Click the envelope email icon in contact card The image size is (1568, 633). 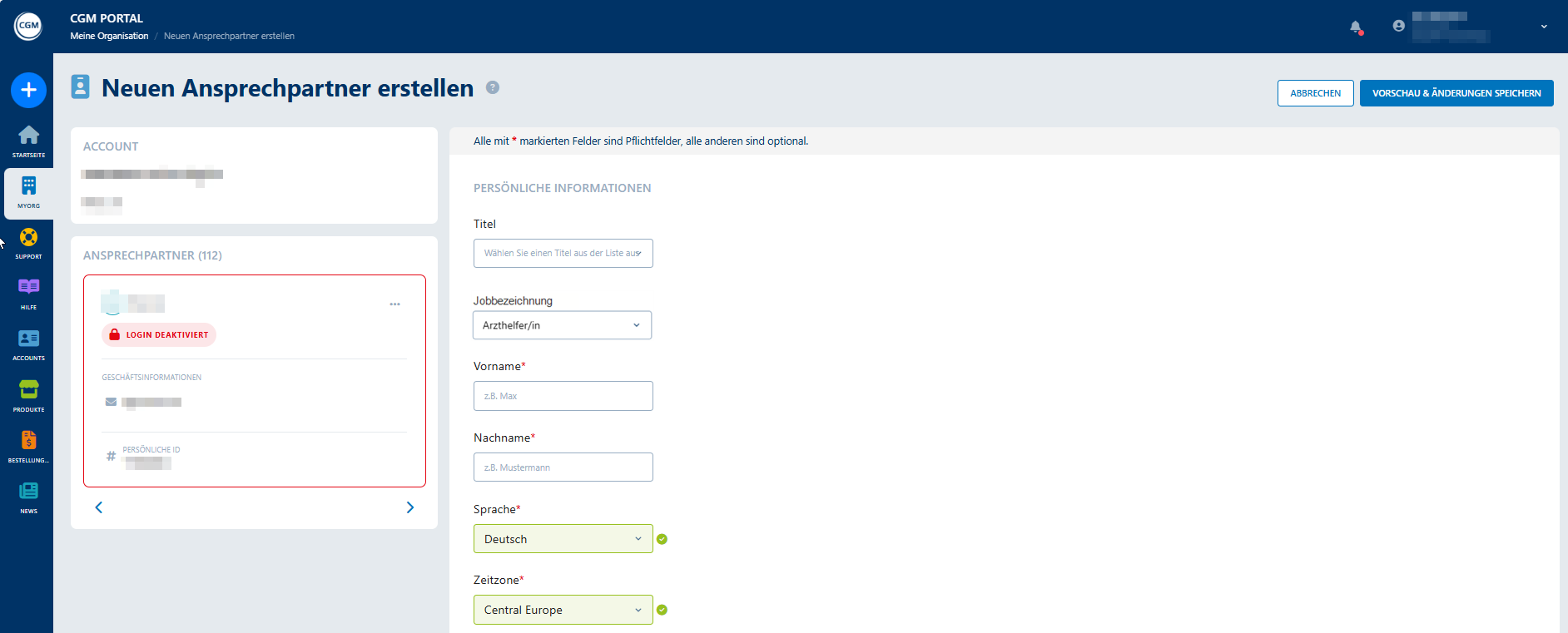click(111, 402)
